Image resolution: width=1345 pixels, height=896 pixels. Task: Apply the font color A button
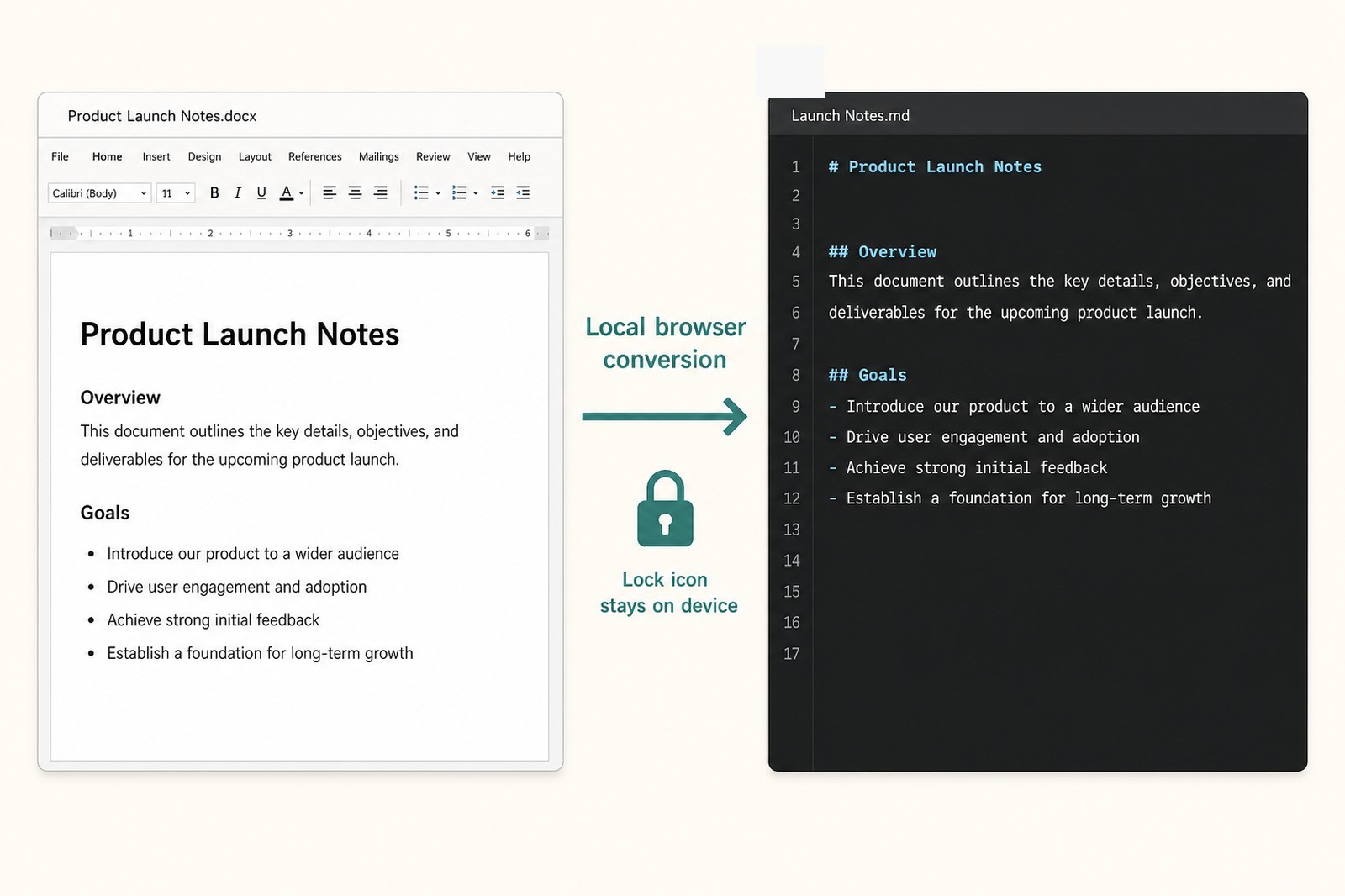[x=287, y=192]
